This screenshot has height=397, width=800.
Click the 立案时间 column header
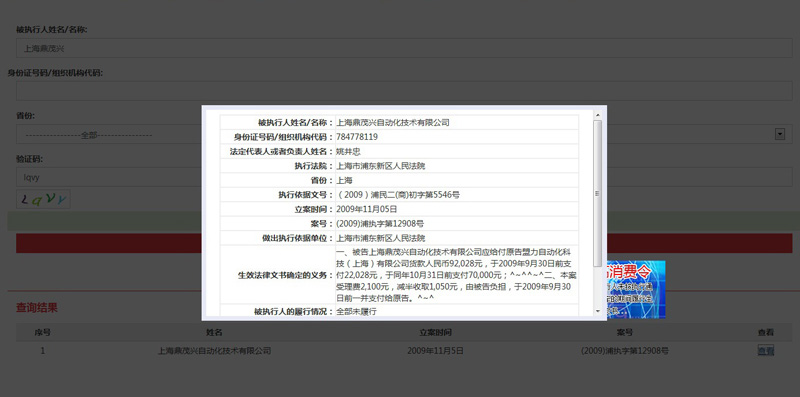click(x=435, y=333)
